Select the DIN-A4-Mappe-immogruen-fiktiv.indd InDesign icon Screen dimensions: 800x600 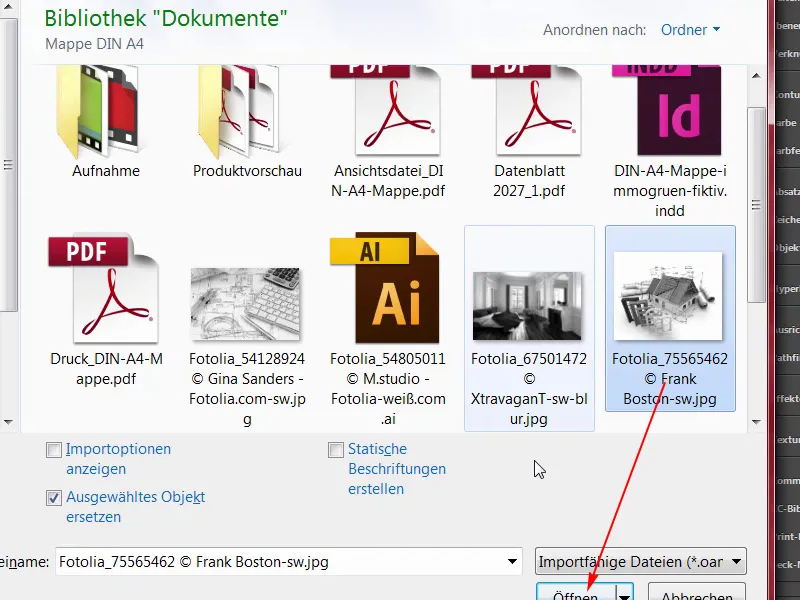tap(667, 110)
